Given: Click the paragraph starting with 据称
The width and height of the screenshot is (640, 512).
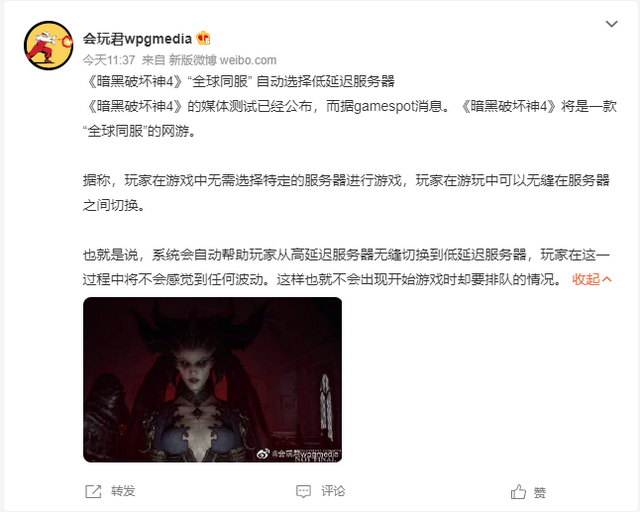Looking at the screenshot, I should click(346, 193).
